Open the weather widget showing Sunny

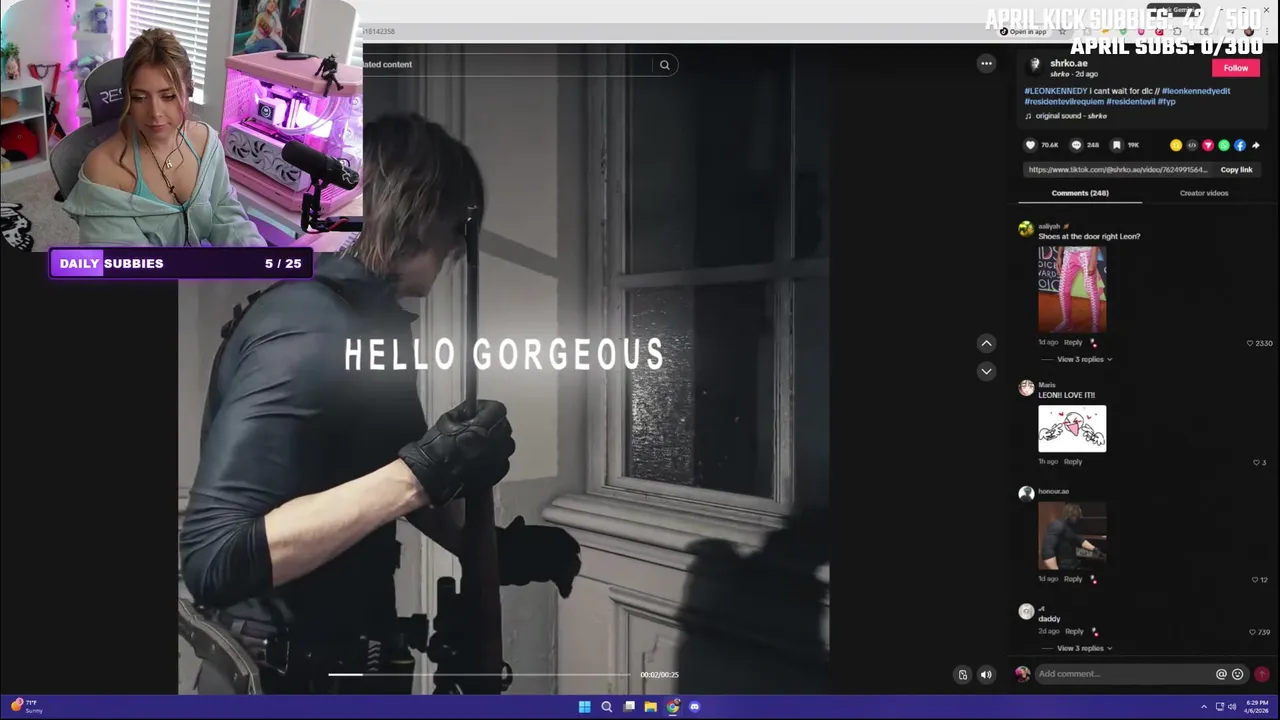[x=26, y=707]
